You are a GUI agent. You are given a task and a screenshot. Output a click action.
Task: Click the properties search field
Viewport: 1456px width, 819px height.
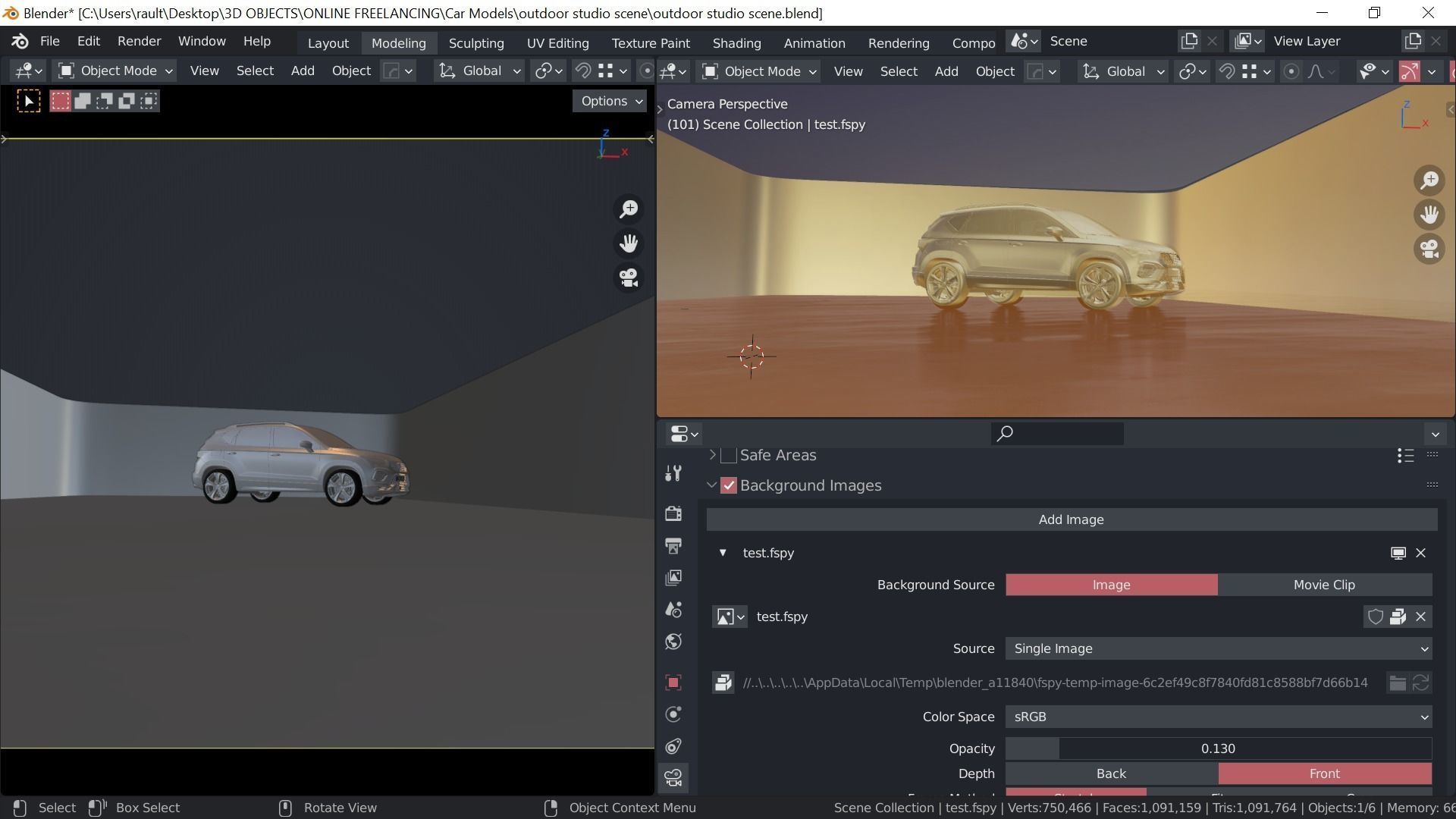1057,434
